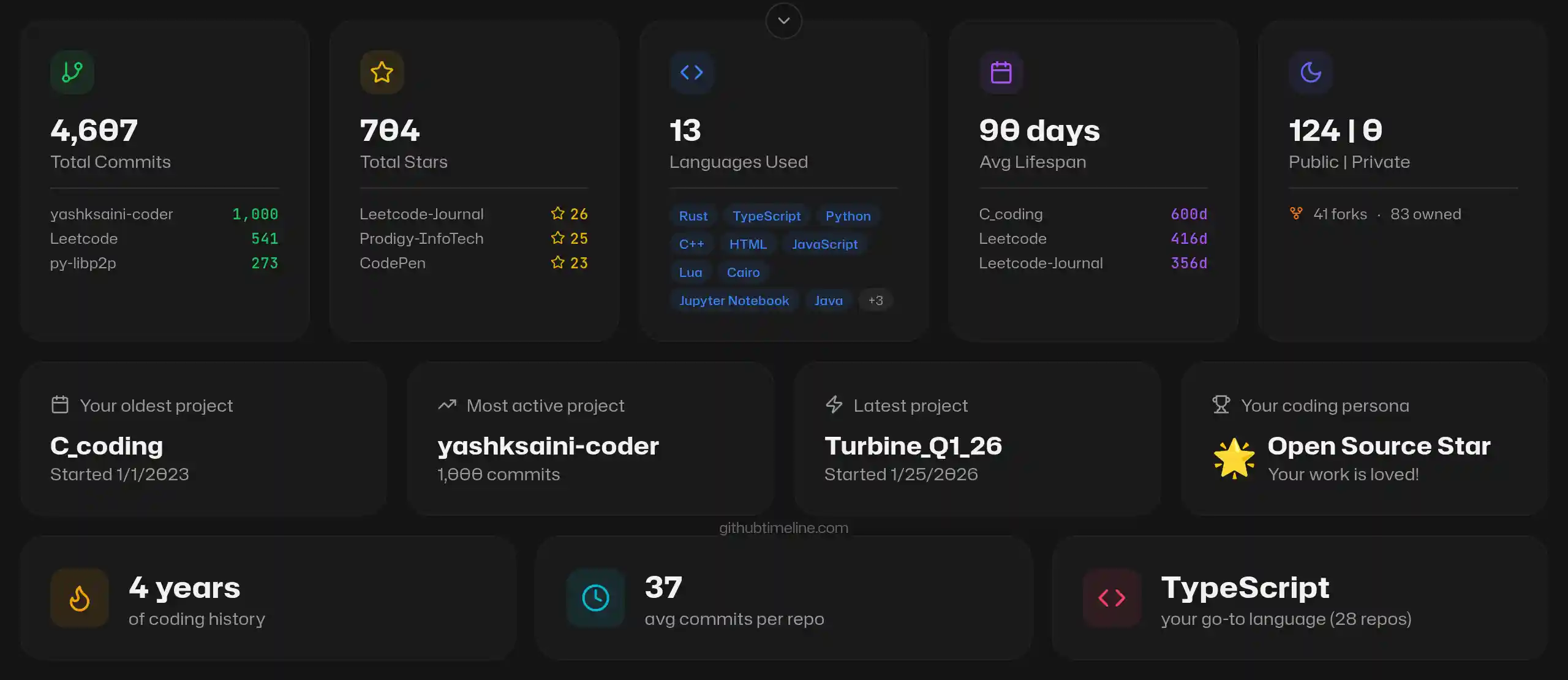Select the lightning icon on Latest project card
1568x680 pixels.
tap(834, 404)
